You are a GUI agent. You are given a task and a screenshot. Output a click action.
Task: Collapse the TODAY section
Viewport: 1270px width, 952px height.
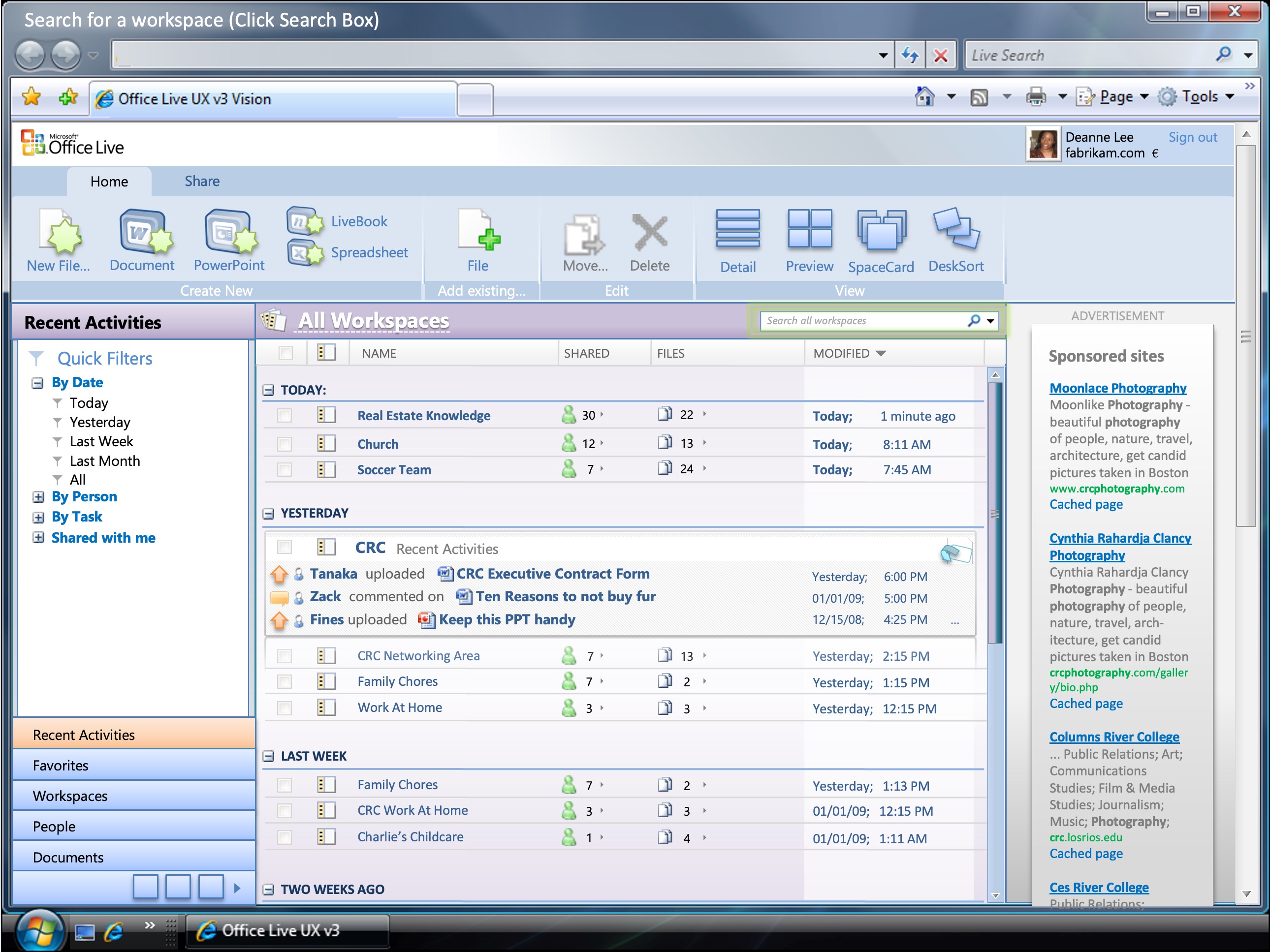(269, 390)
